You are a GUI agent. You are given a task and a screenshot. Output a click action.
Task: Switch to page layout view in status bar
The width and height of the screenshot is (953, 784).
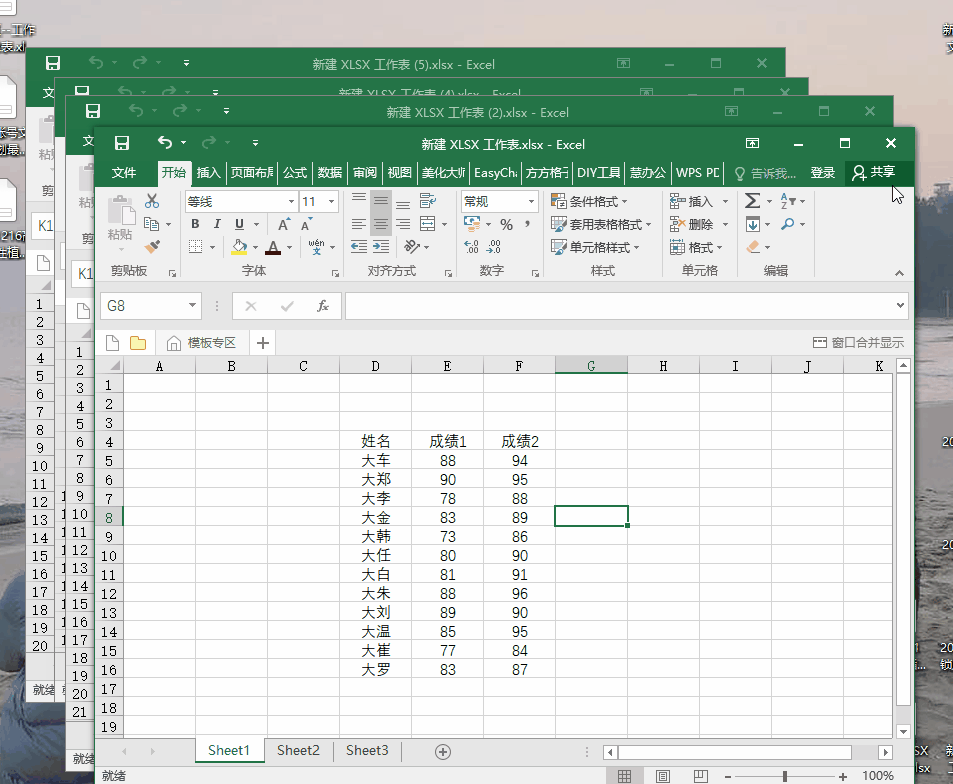661,776
